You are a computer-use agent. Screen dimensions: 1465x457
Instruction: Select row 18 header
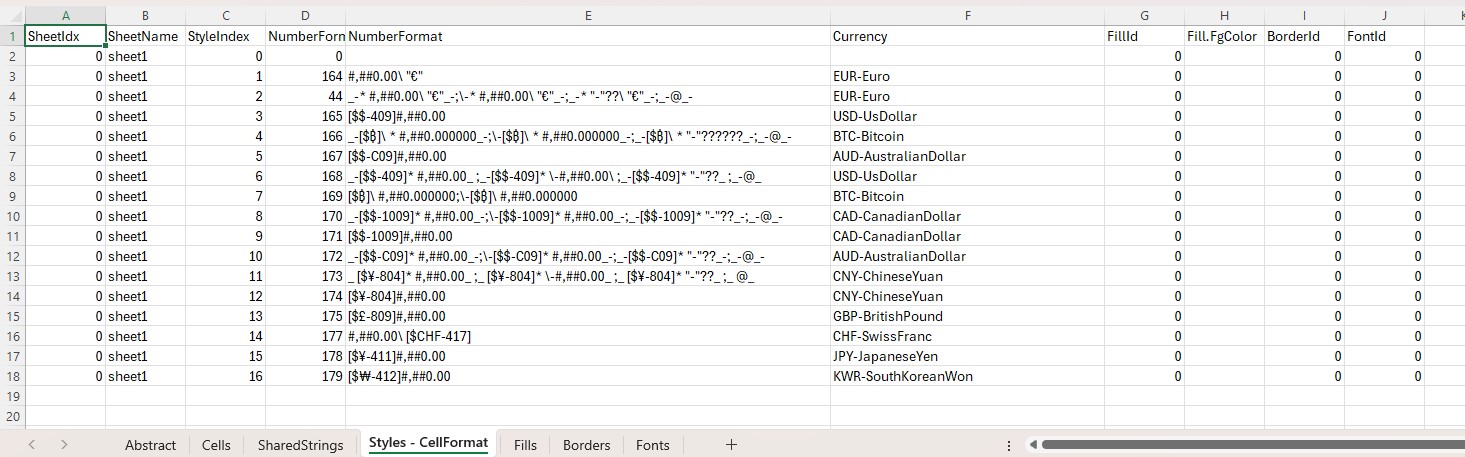(12, 376)
